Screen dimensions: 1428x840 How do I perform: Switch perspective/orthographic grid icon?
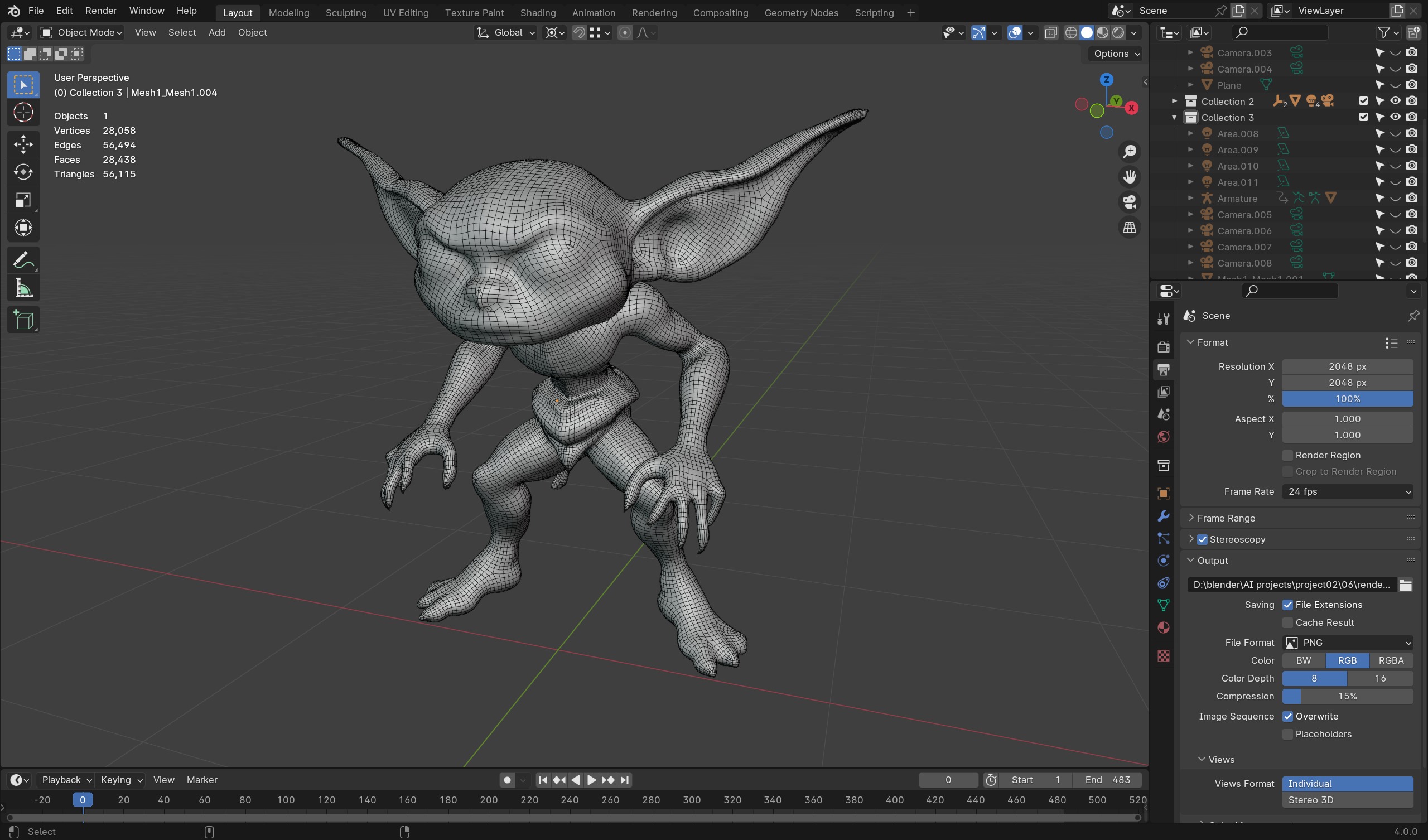(x=1130, y=228)
